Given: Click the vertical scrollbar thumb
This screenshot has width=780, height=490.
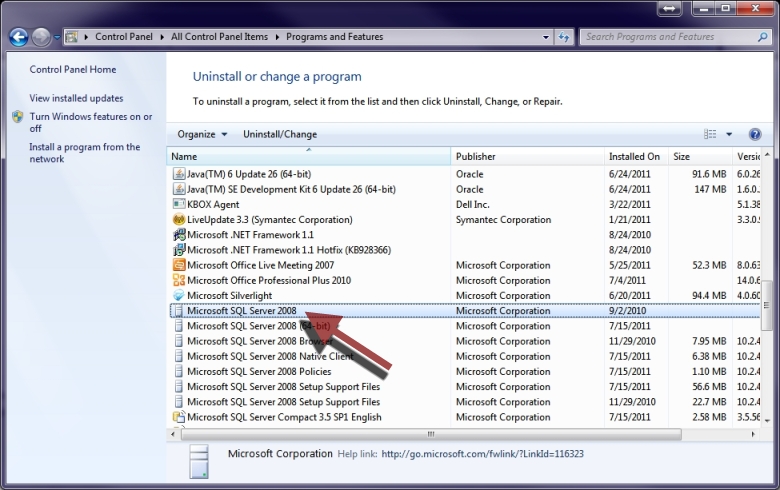Looking at the screenshot, I should click(x=767, y=305).
